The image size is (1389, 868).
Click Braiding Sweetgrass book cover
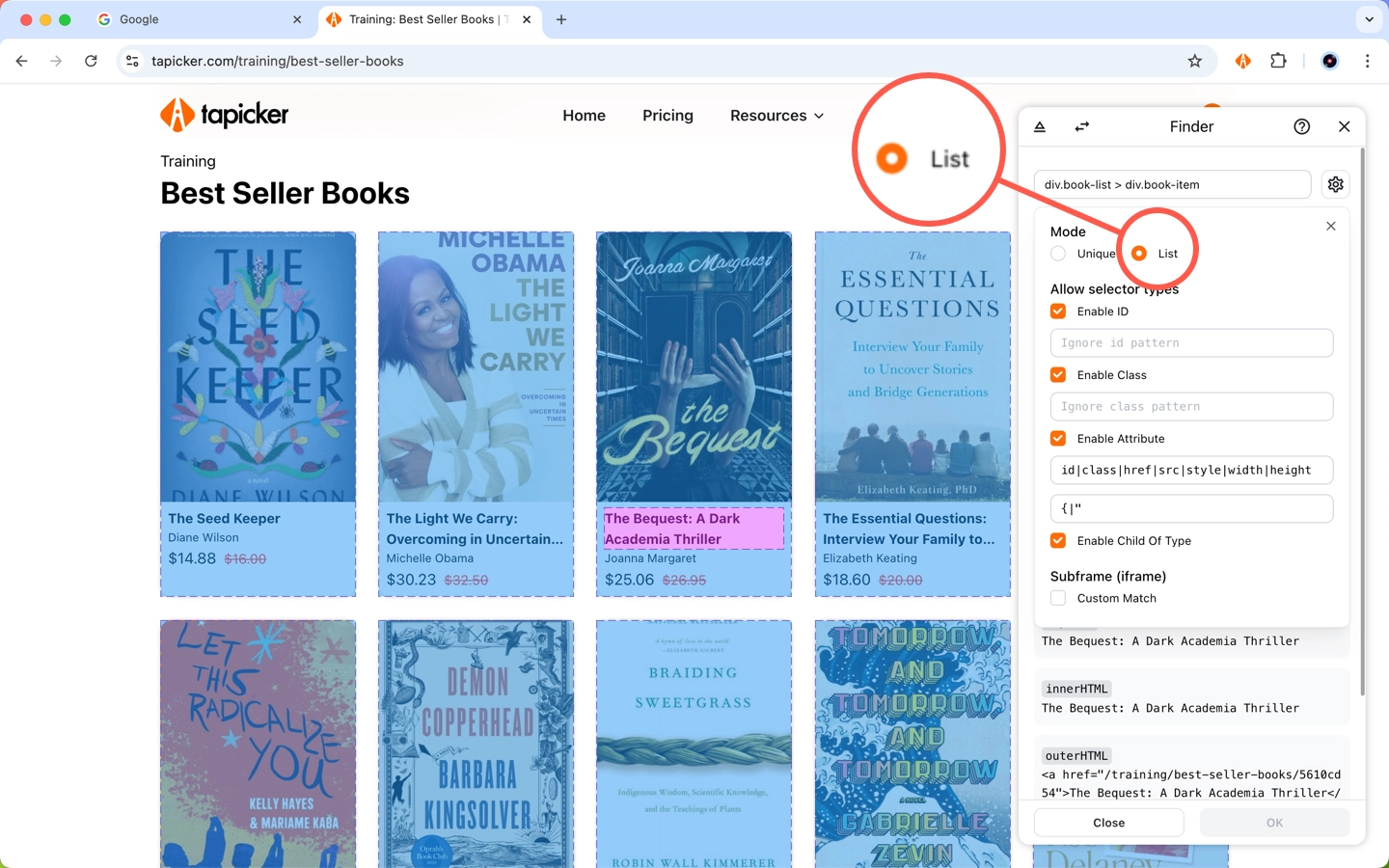click(x=694, y=744)
